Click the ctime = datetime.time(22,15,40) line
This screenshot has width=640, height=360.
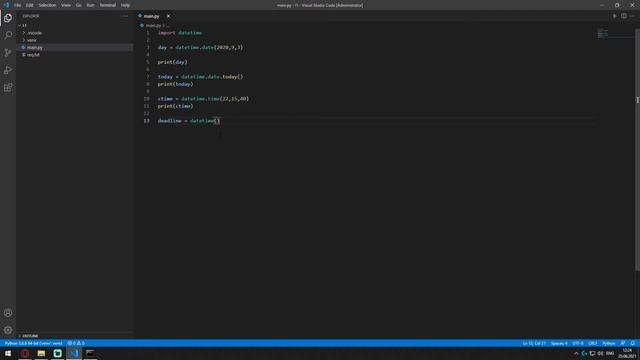[x=203, y=99]
